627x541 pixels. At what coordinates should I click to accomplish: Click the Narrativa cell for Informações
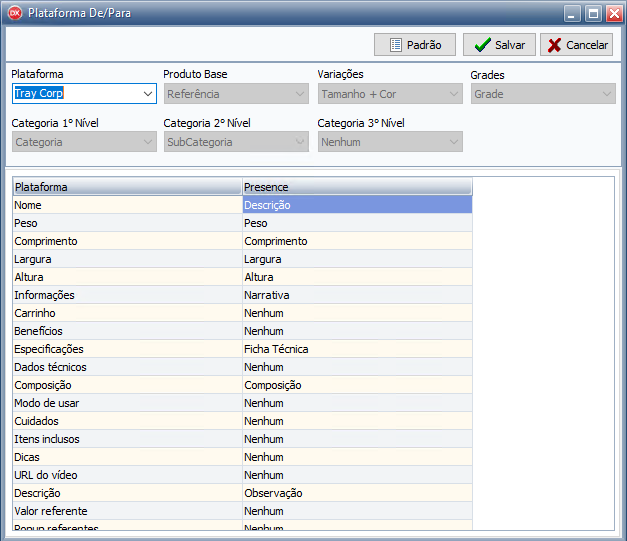(357, 295)
